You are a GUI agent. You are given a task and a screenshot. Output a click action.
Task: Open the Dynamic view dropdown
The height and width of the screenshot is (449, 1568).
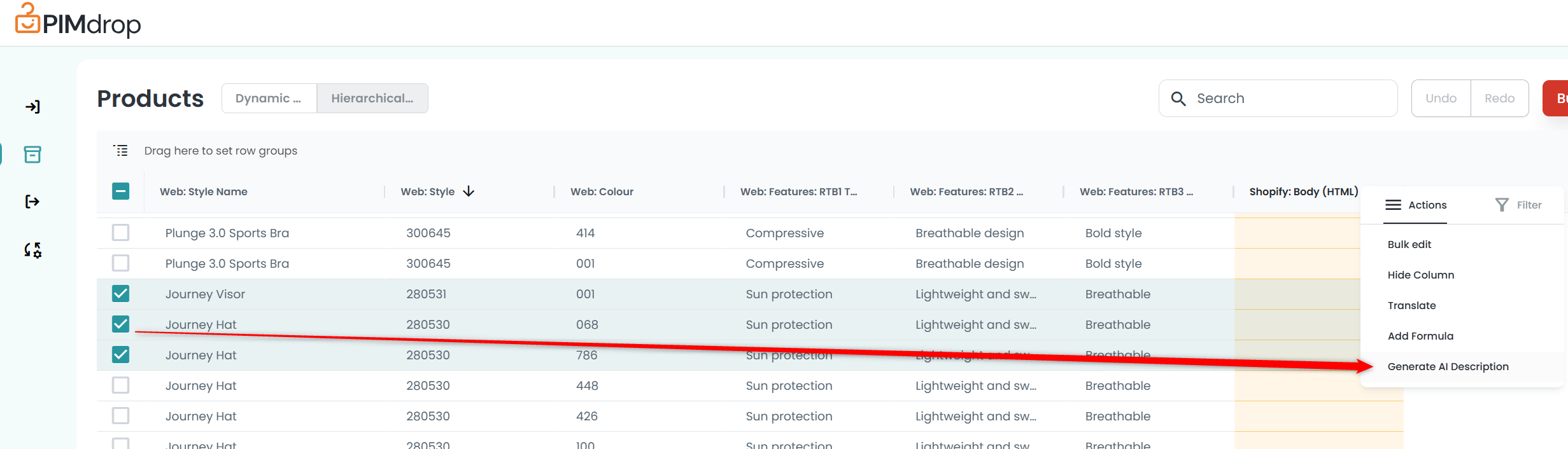point(269,99)
